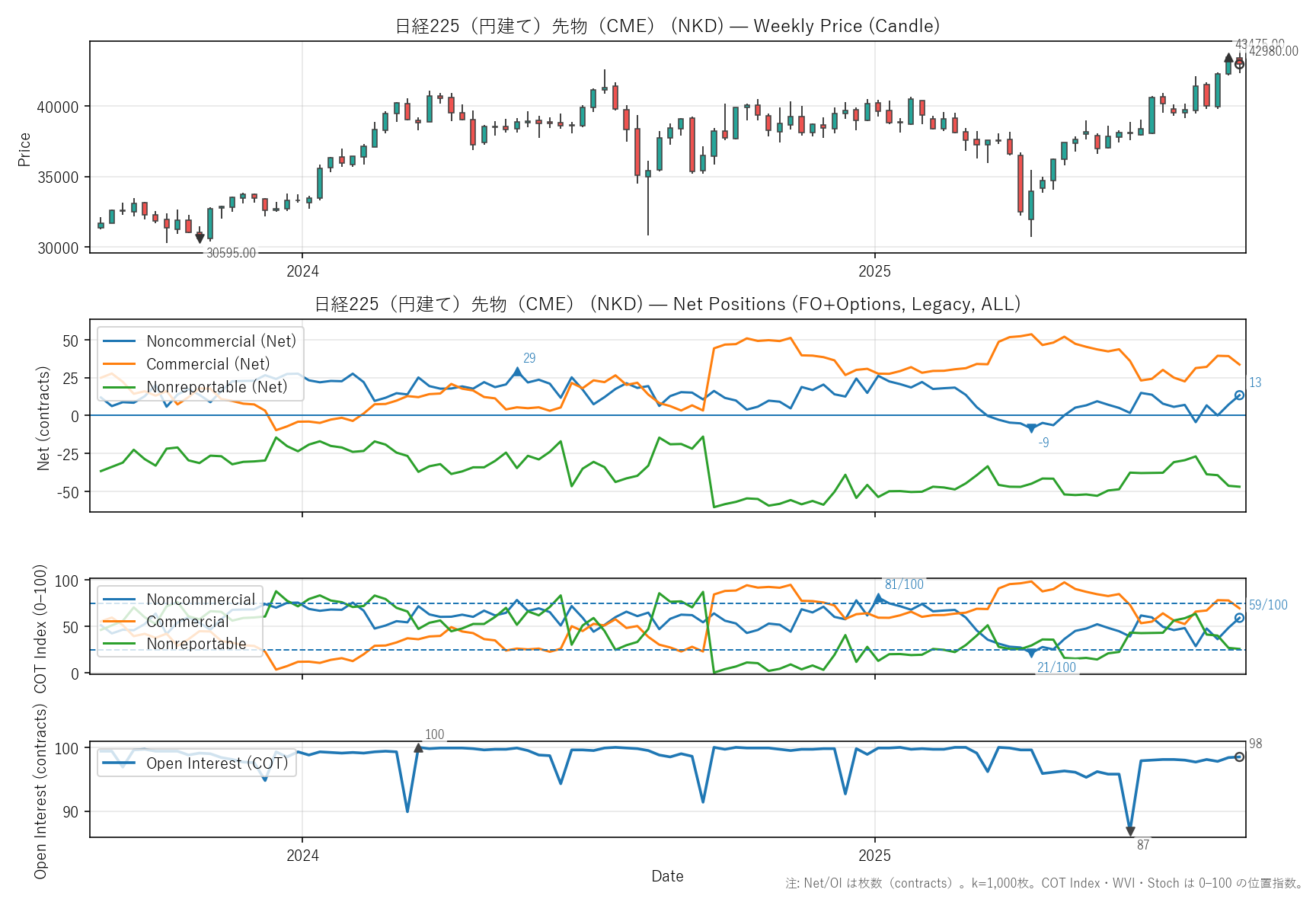Click the 90 tick on the open interest axis
Viewport: 1316px width, 899px height.
[x=71, y=812]
